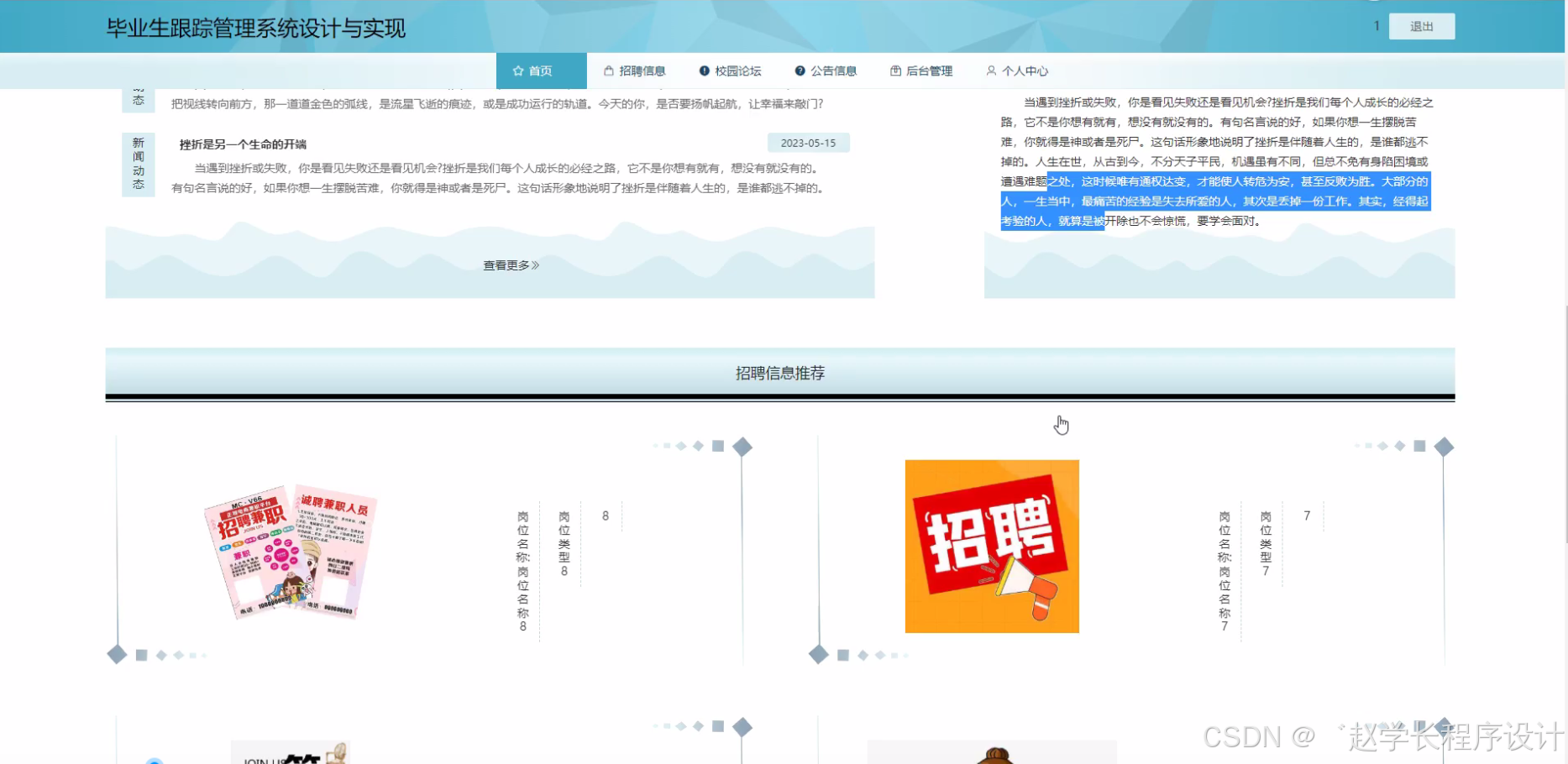The width and height of the screenshot is (1568, 764).
Task: Click the calendar icon beside 后台管理
Action: coord(894,71)
